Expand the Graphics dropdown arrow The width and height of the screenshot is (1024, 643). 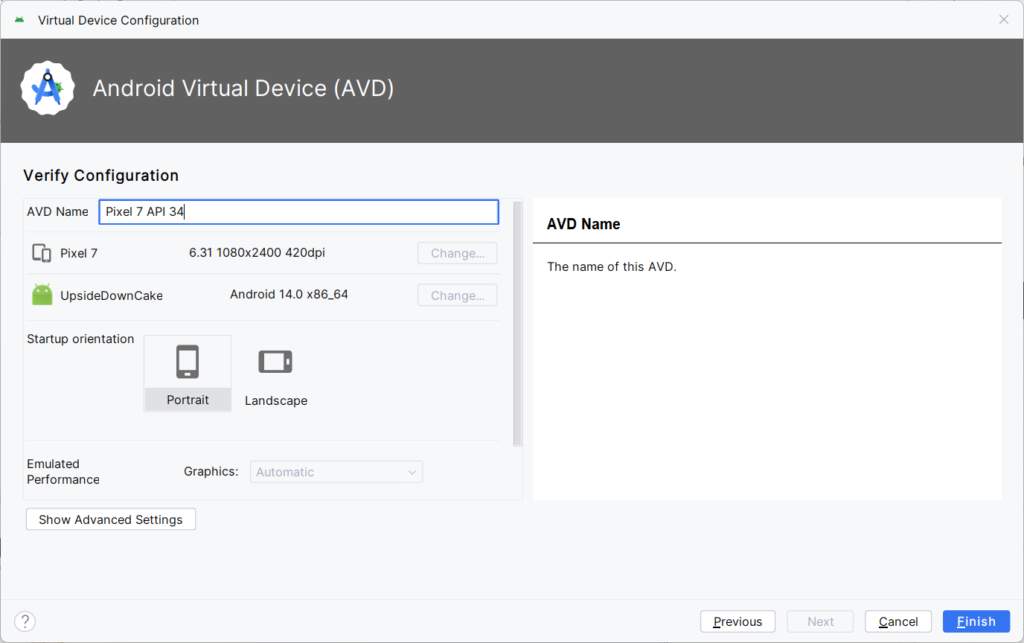(x=412, y=472)
